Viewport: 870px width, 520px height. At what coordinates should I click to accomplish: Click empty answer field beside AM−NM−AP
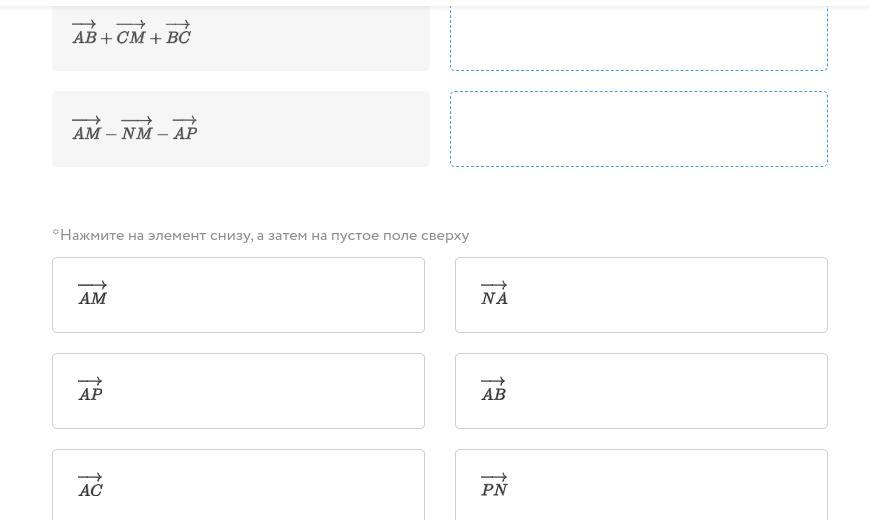[638, 129]
